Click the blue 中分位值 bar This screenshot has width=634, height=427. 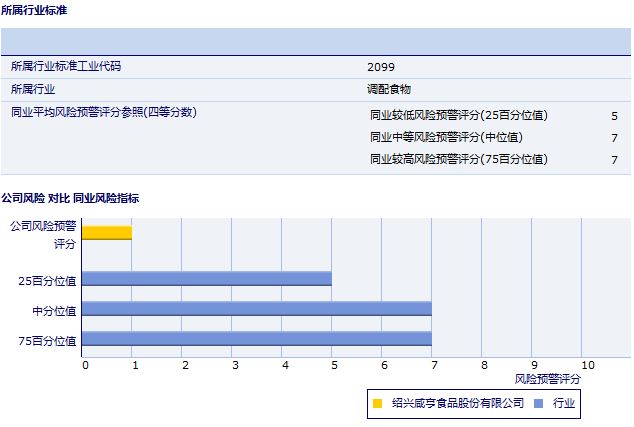tap(257, 309)
